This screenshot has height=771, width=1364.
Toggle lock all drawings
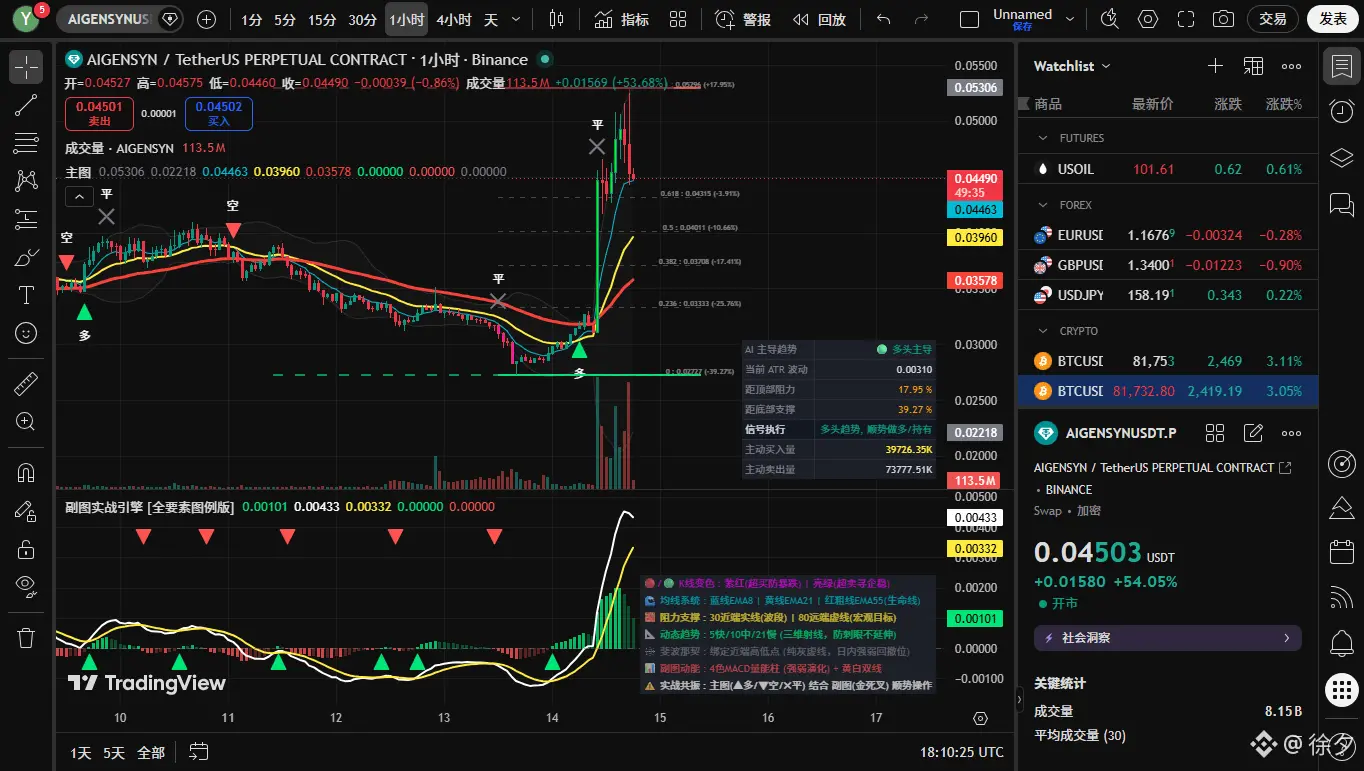coord(26,549)
